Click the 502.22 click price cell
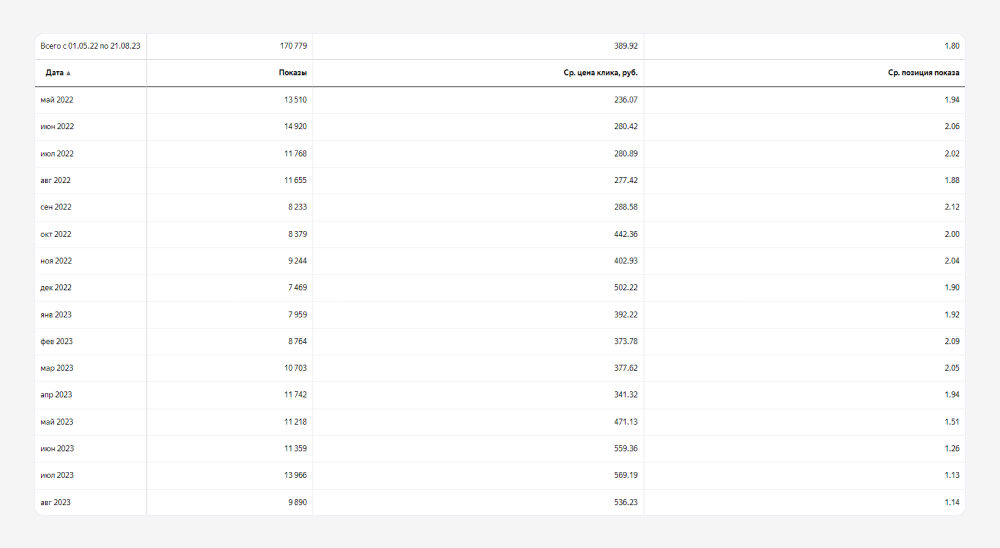Screen dimensions: 1000x548 point(626,288)
